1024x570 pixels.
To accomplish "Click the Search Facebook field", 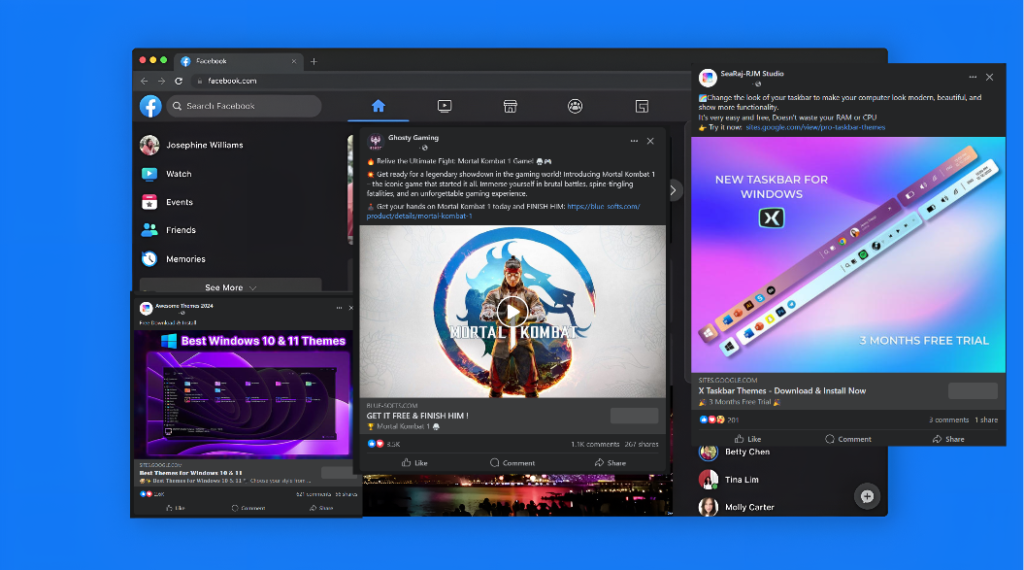I will tap(244, 106).
